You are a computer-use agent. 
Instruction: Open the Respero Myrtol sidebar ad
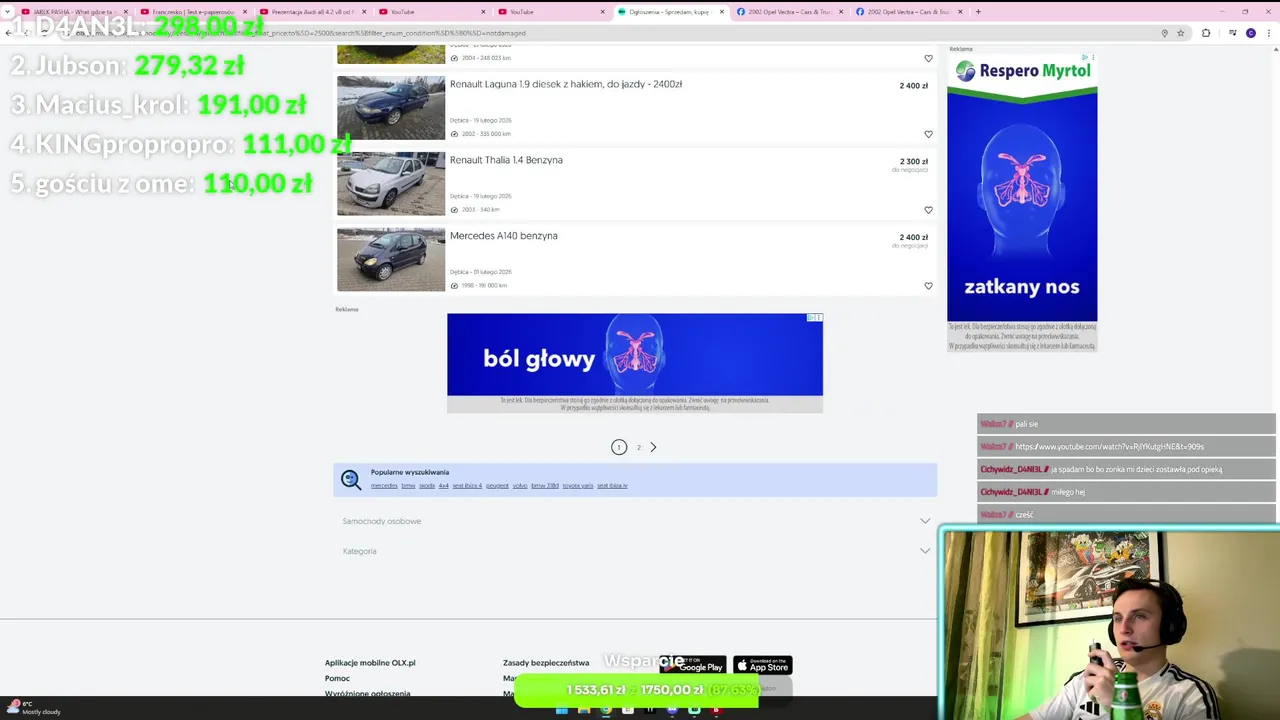1022,200
